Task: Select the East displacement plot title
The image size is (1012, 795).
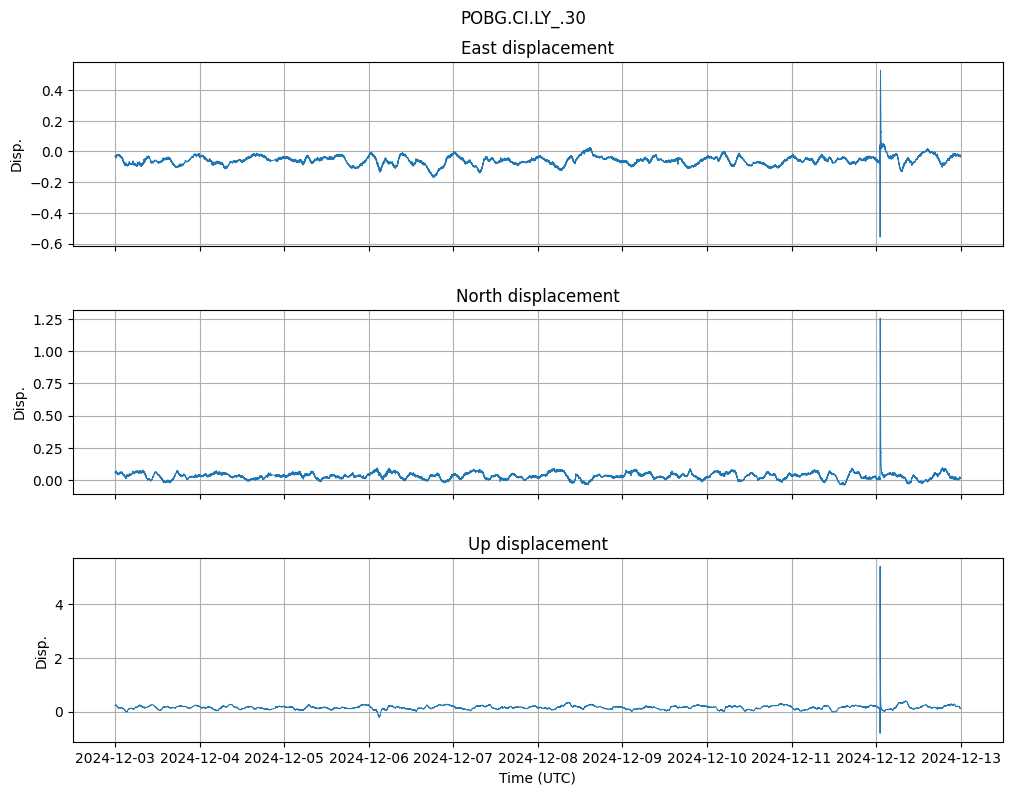Action: click(x=537, y=48)
